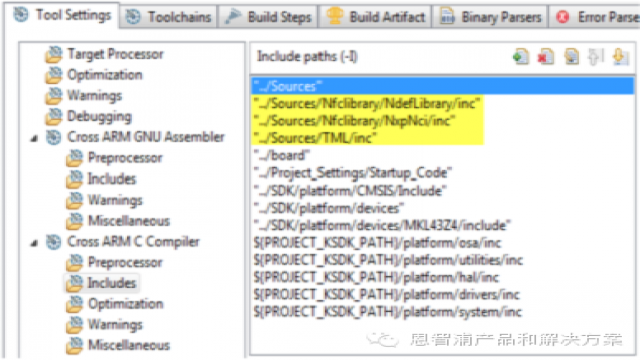Select the platform/utilities/inc include path

(x=388, y=260)
